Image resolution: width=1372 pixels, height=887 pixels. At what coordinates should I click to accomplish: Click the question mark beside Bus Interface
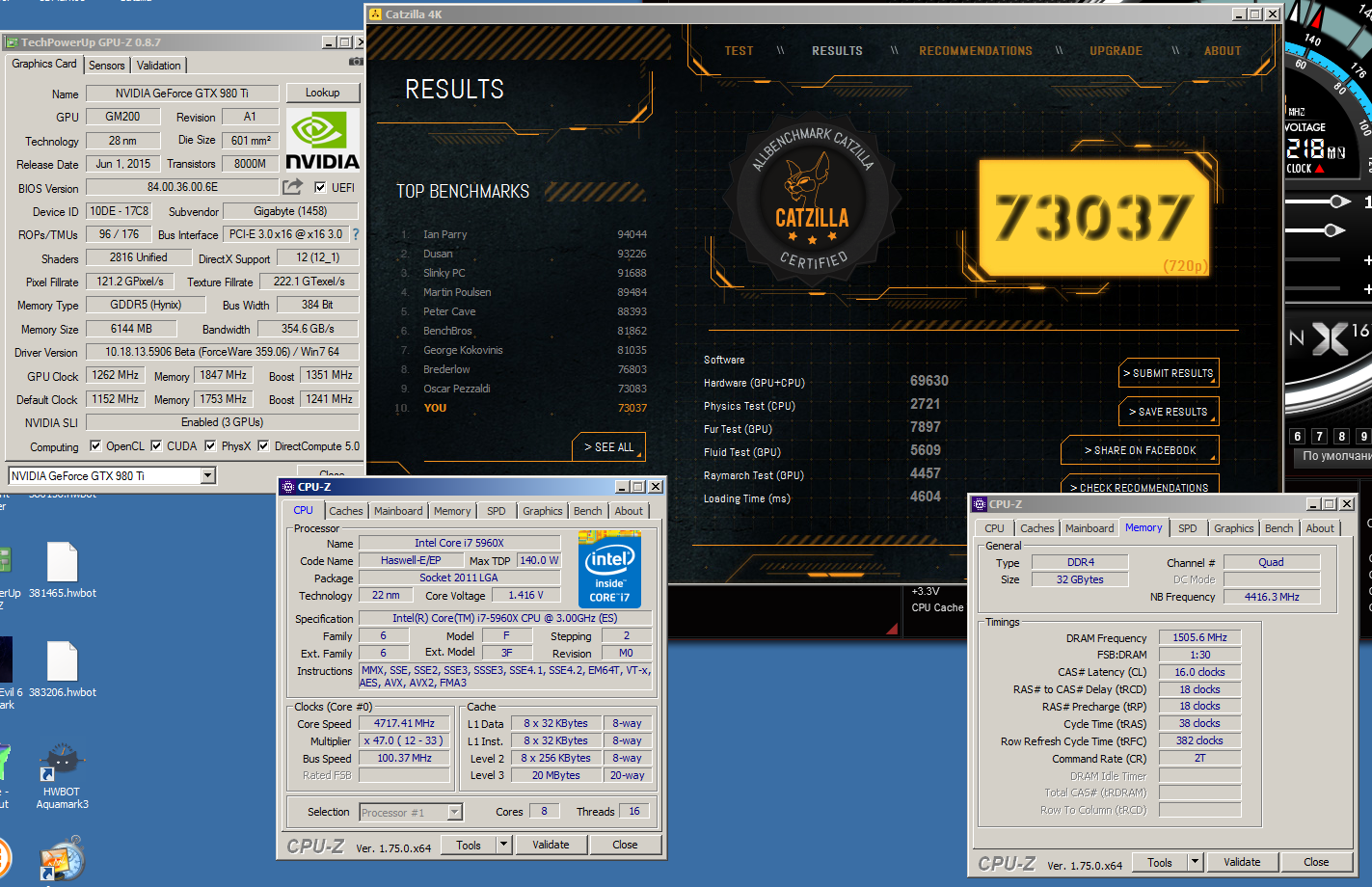pos(355,234)
